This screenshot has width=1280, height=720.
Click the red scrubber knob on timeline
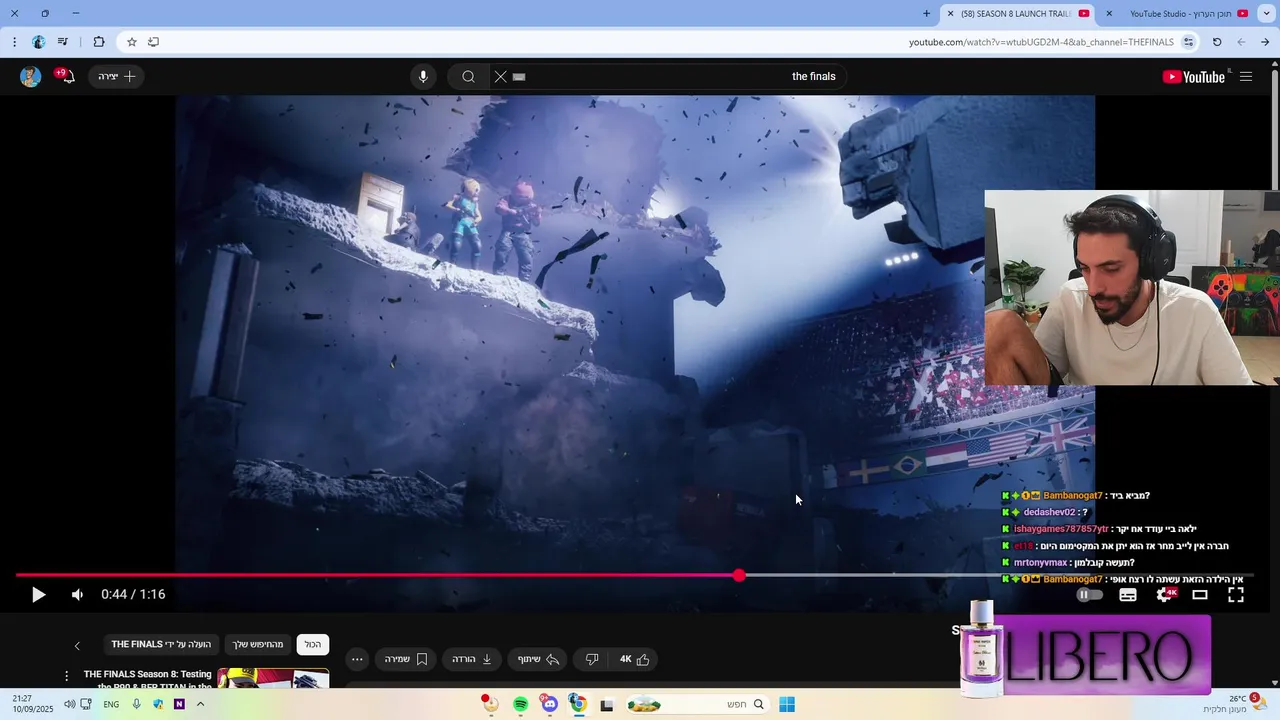(739, 575)
